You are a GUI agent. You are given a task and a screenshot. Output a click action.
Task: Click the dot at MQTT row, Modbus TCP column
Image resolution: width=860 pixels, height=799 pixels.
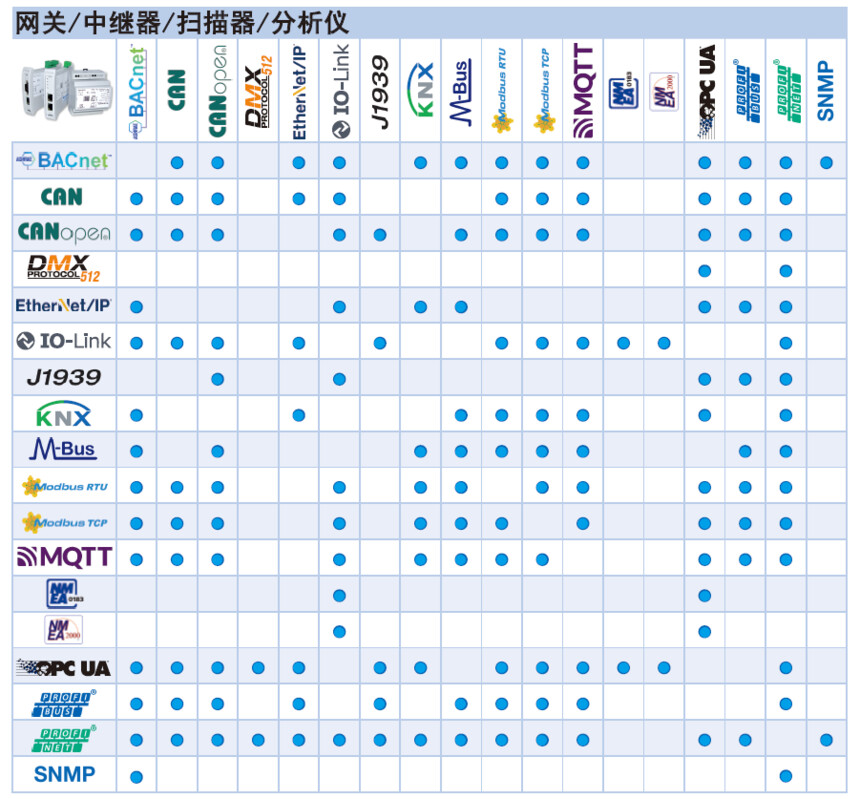(x=542, y=559)
